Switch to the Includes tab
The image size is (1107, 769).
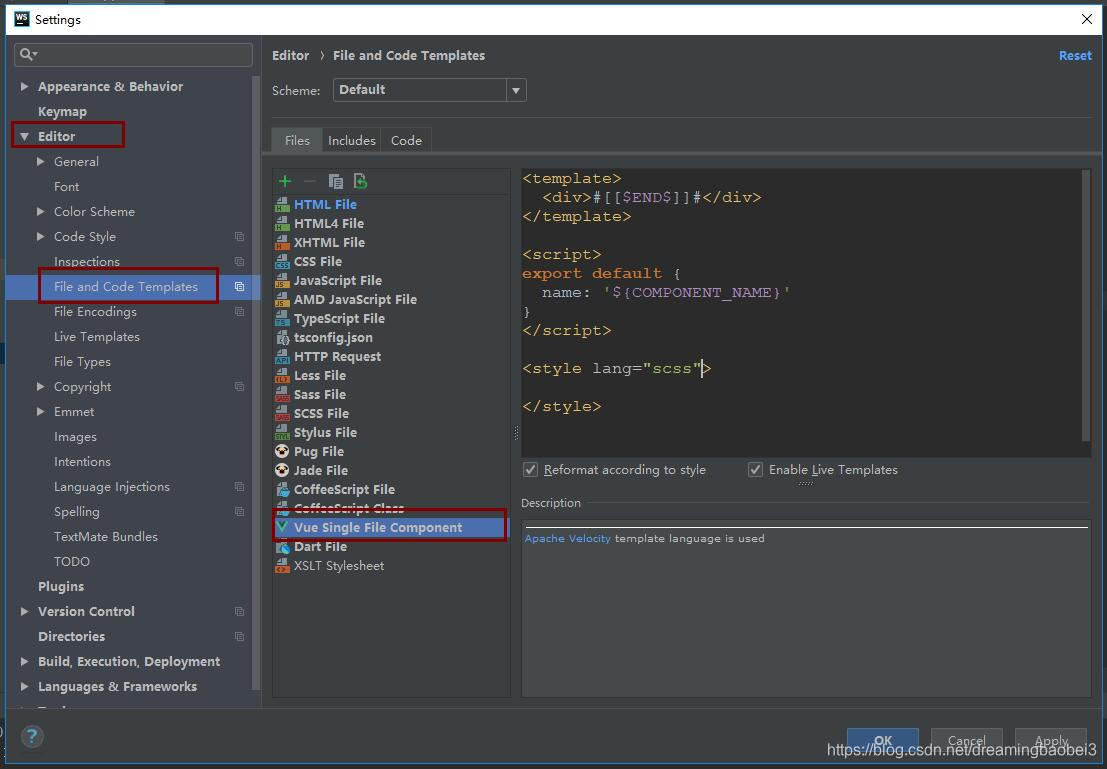click(x=352, y=141)
